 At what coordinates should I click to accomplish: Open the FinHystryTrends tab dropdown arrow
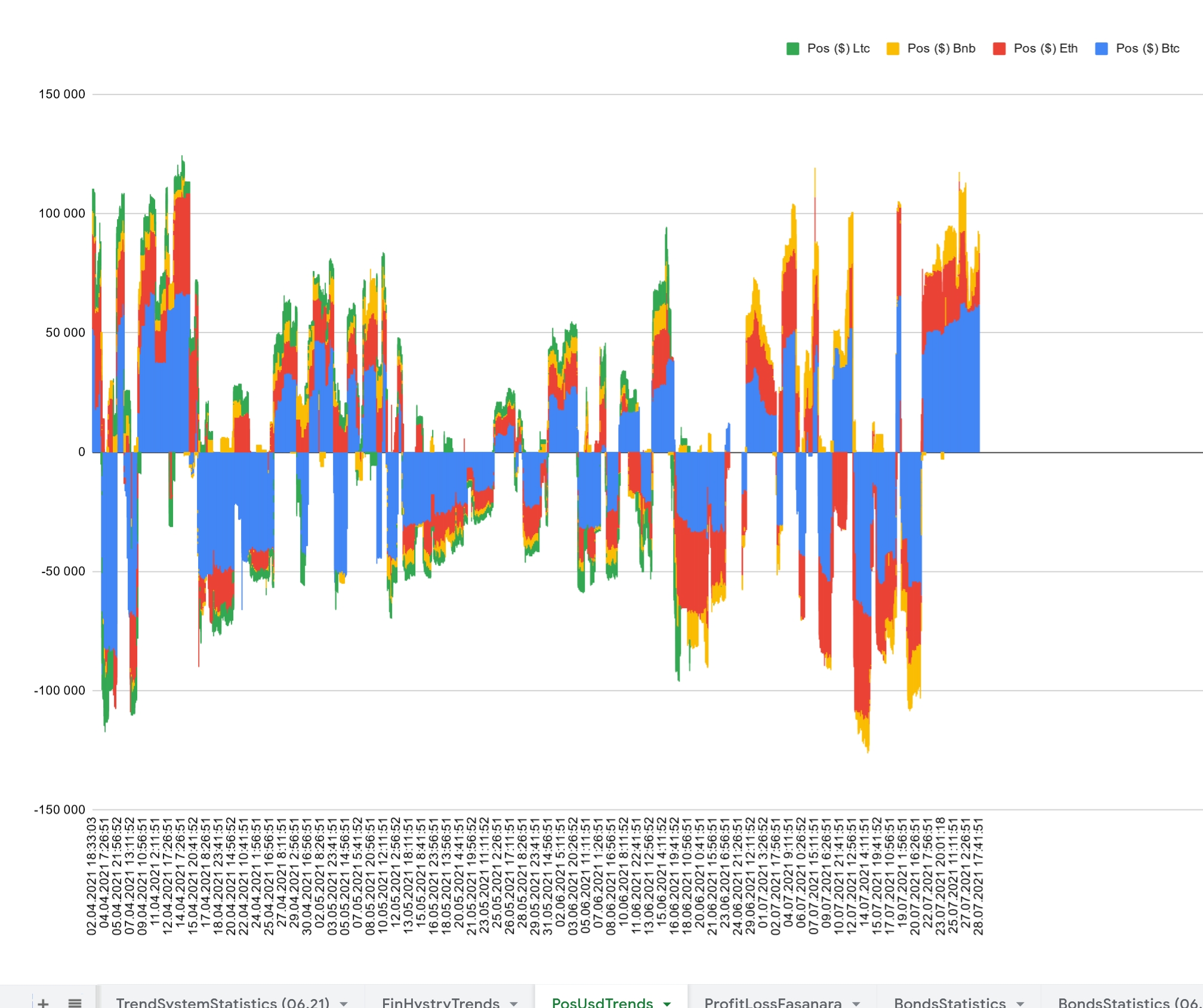[x=514, y=1004]
